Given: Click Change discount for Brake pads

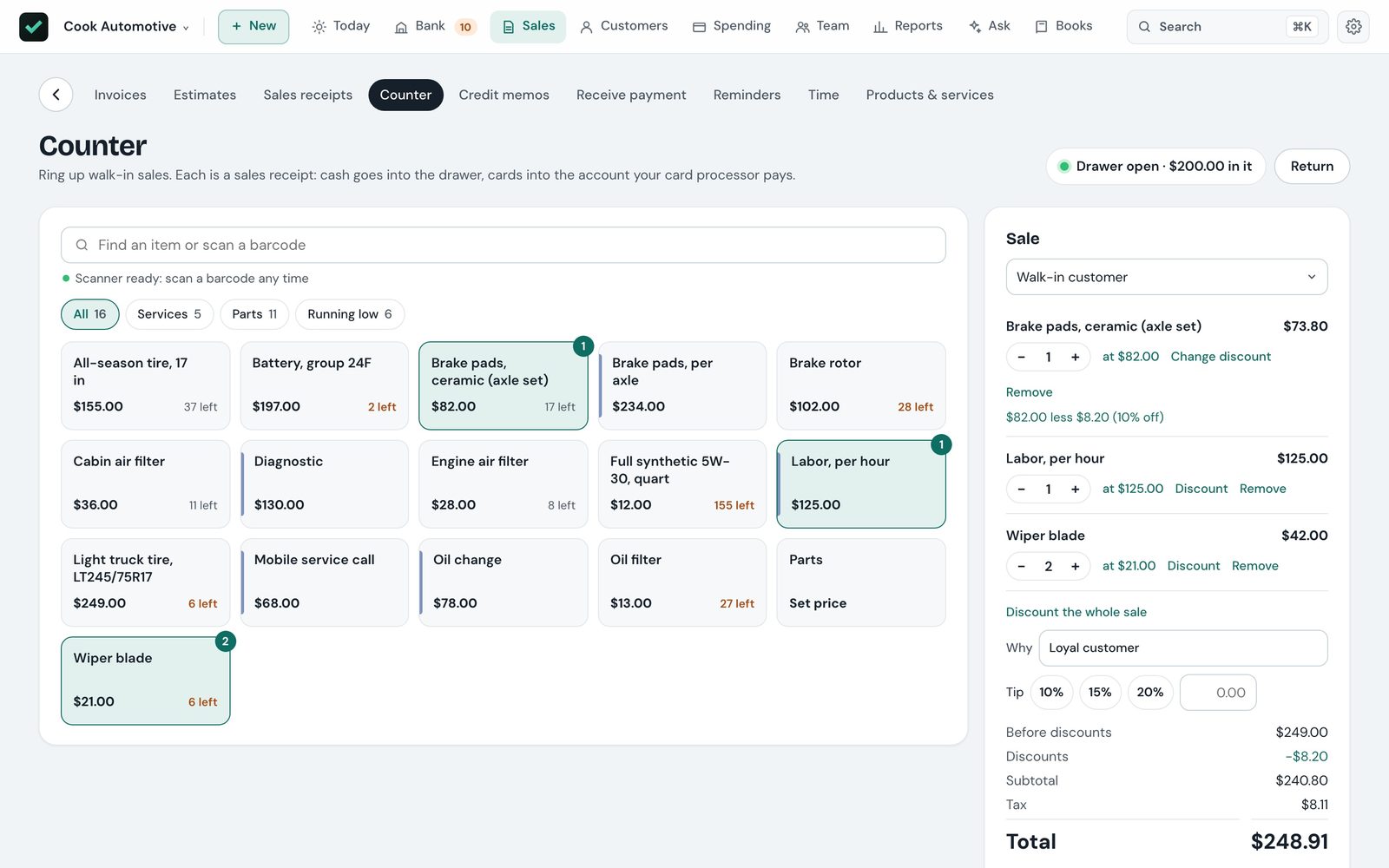Looking at the screenshot, I should coord(1220,357).
